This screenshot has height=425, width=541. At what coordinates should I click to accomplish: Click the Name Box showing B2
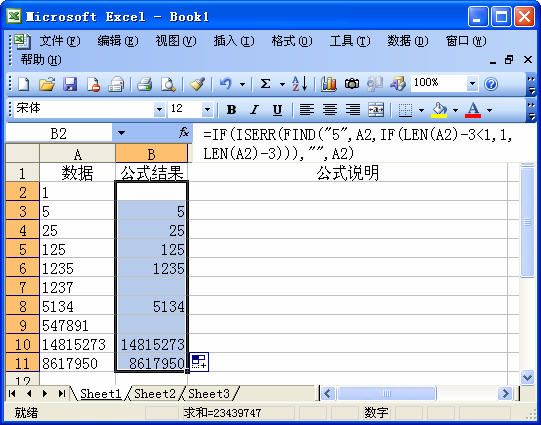[x=59, y=133]
